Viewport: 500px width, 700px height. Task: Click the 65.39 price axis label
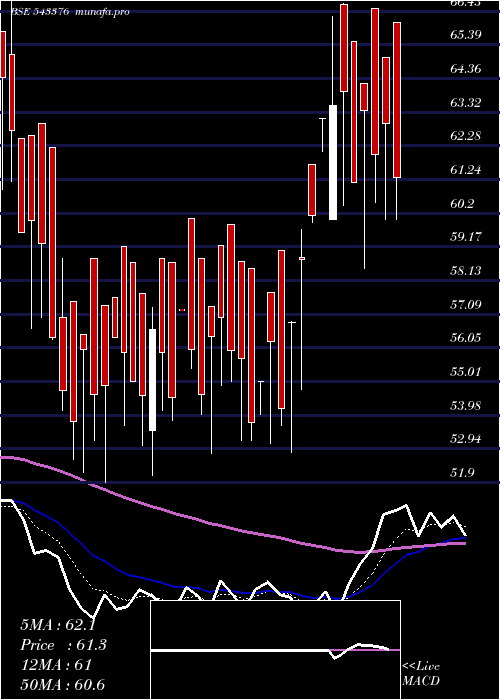tap(466, 35)
